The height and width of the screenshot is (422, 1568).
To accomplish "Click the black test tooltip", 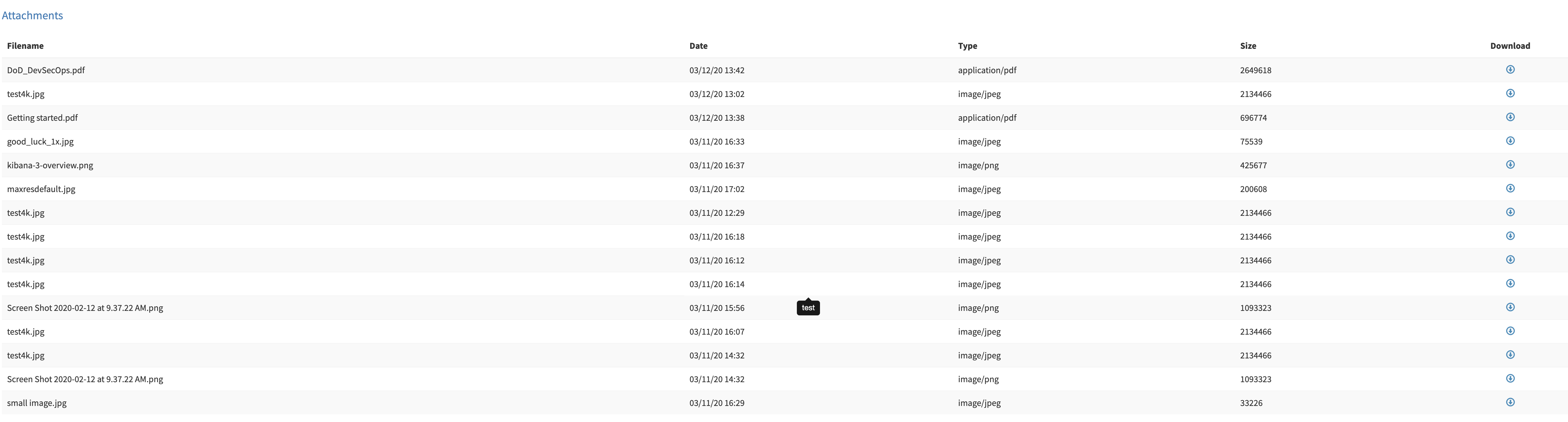I will click(x=808, y=308).
